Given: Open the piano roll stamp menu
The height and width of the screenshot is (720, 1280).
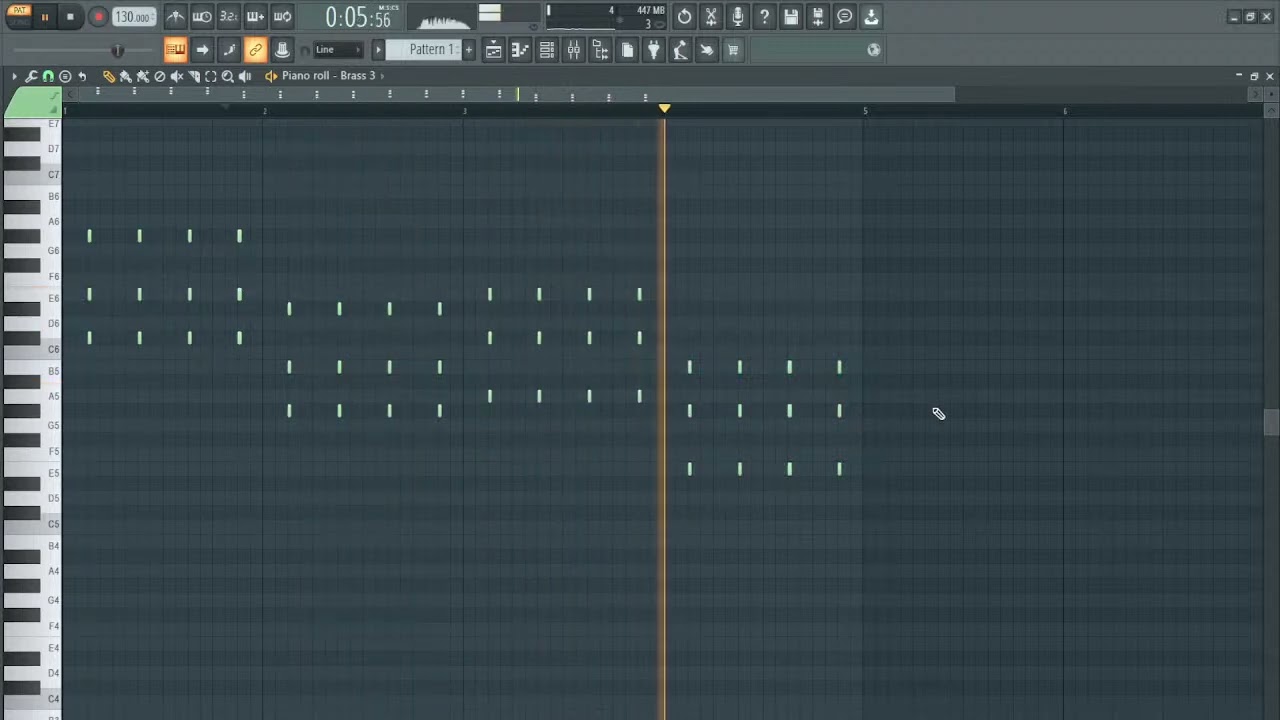Looking at the screenshot, I should click(x=65, y=76).
